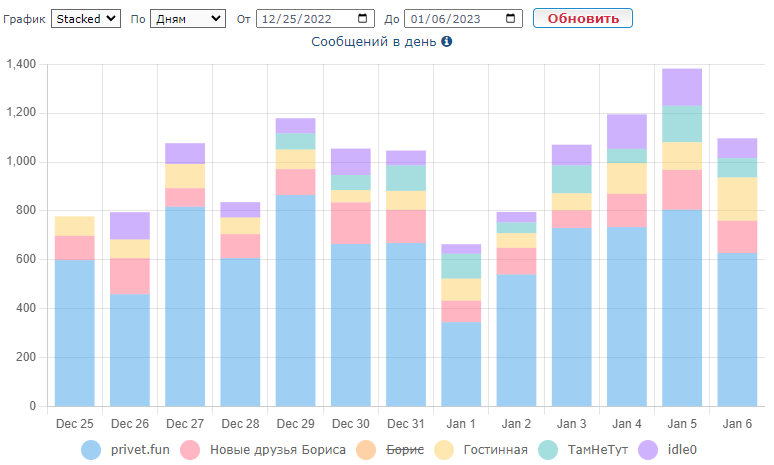Toggle Гостинная series legend swatch
This screenshot has height=465, width=774.
[444, 450]
